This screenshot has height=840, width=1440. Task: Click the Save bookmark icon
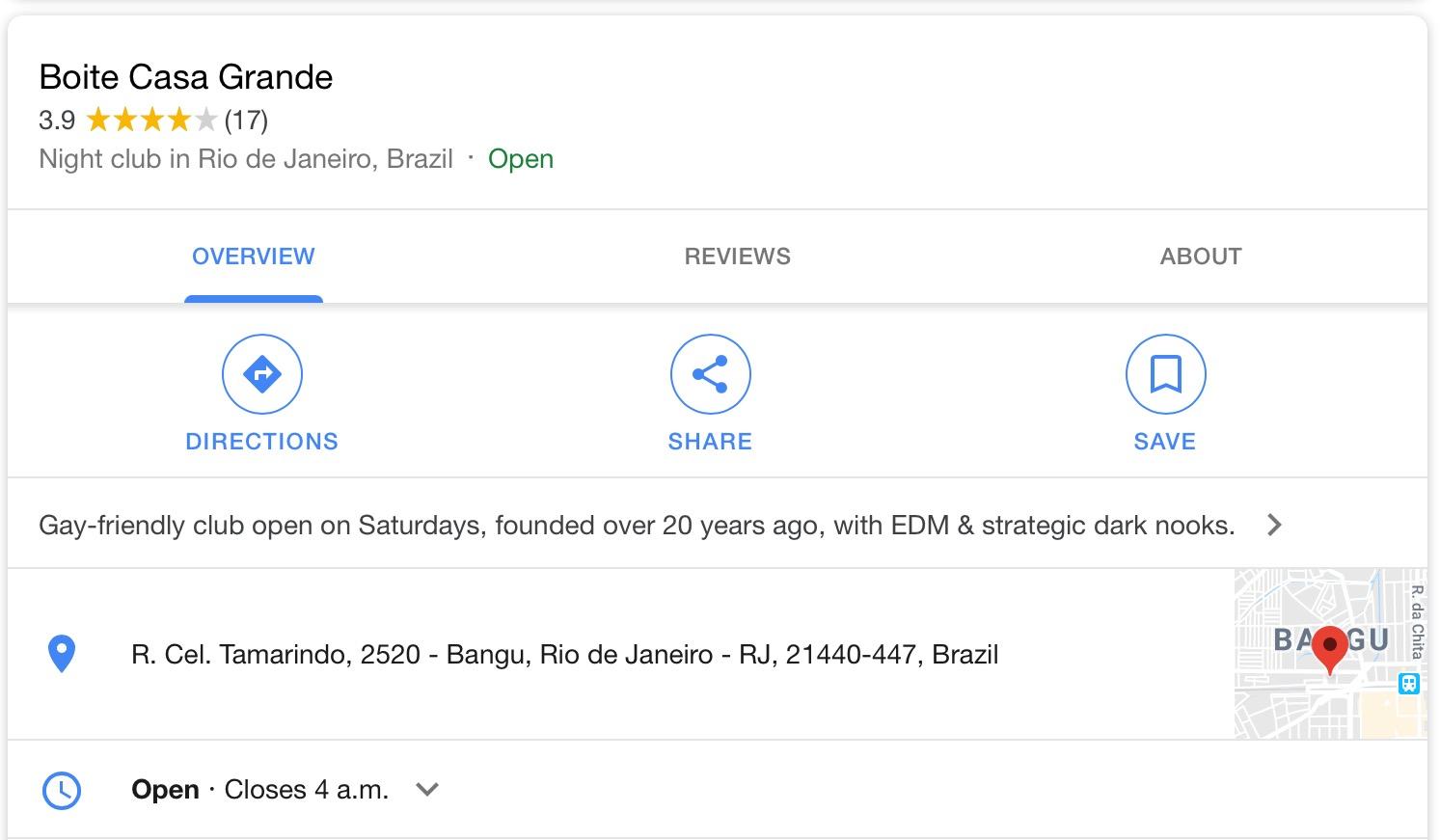(x=1166, y=374)
